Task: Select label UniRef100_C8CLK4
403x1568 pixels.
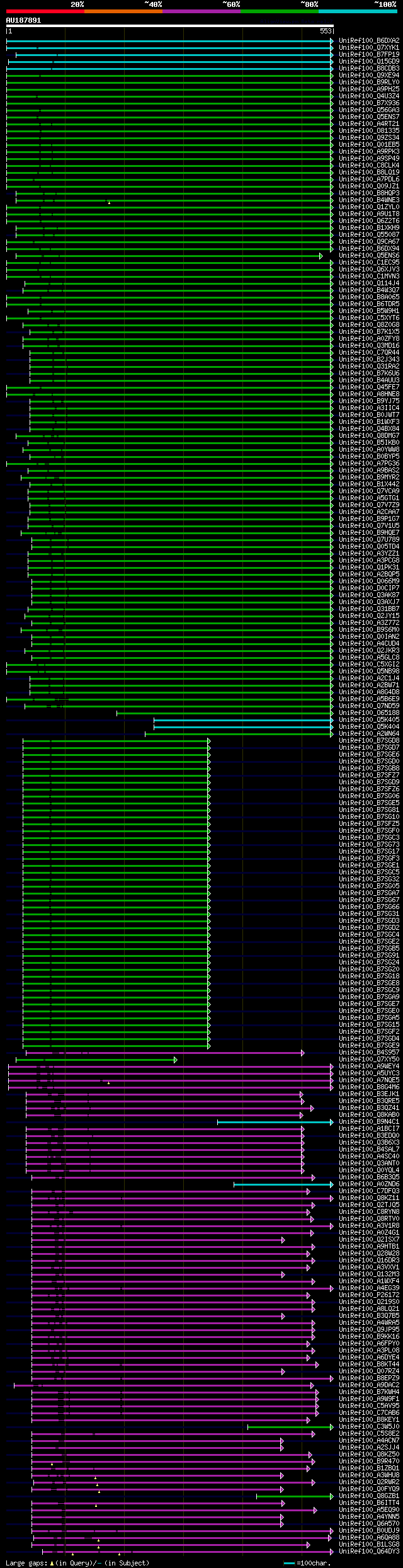Action: click(x=369, y=165)
